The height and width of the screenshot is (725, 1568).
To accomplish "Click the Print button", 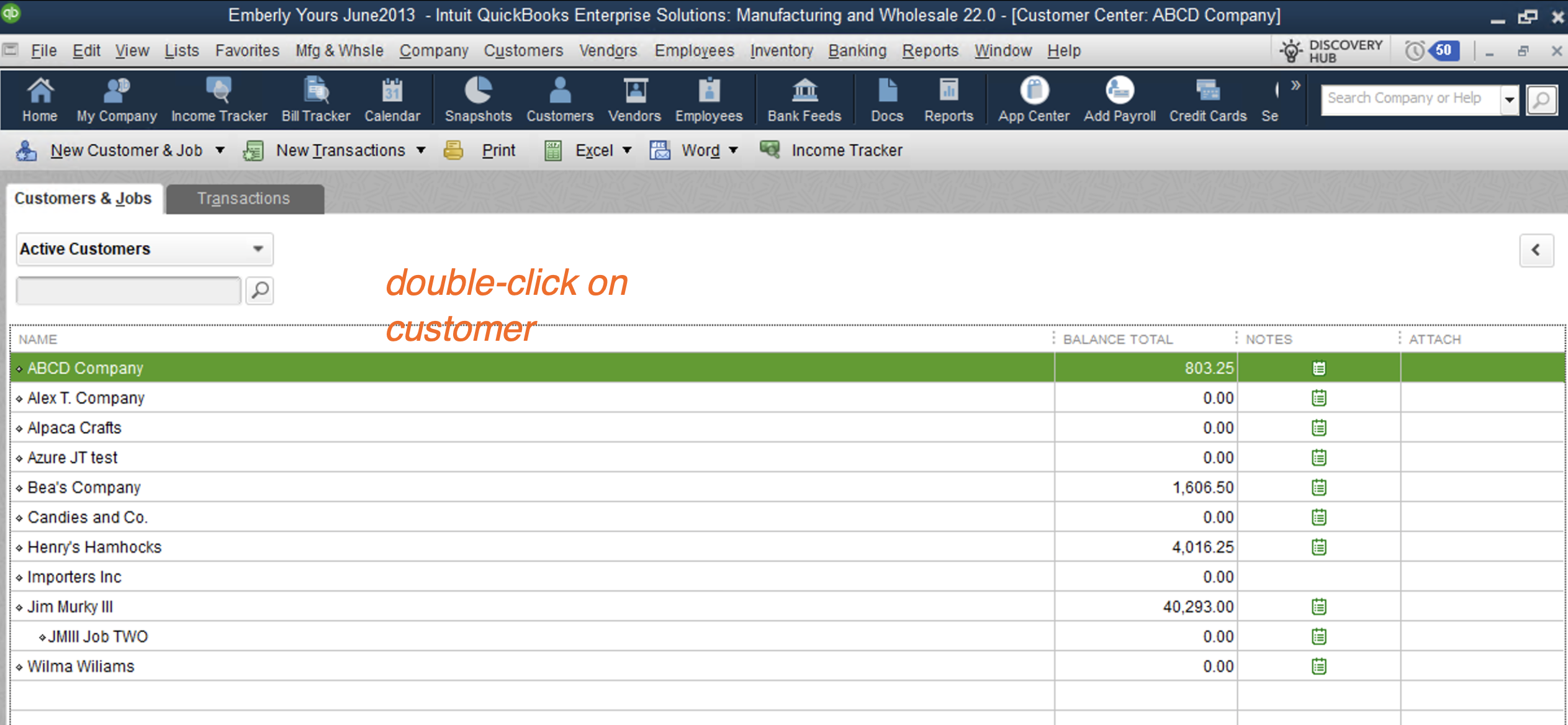I will click(x=498, y=150).
